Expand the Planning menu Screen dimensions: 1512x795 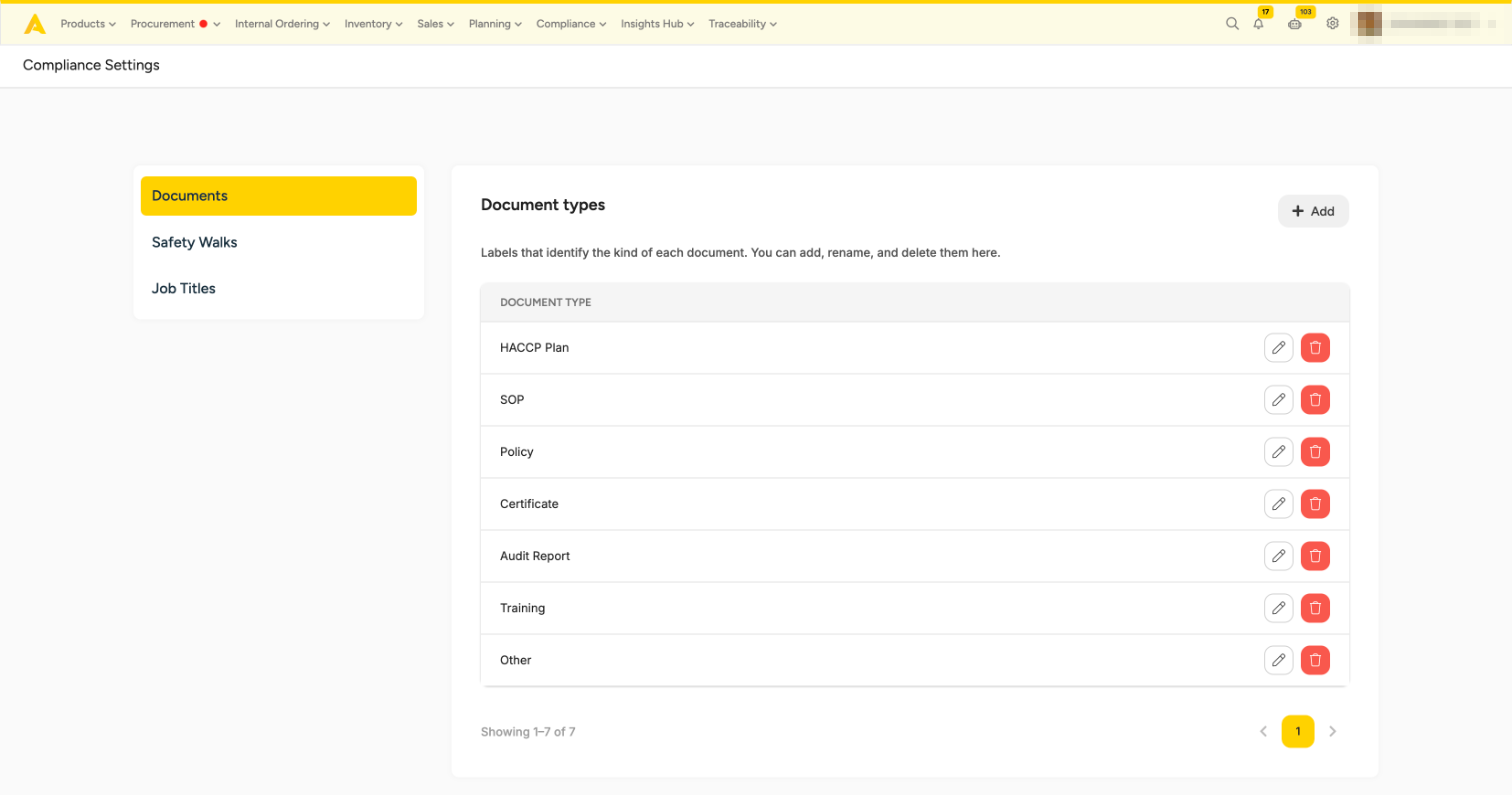click(x=495, y=24)
